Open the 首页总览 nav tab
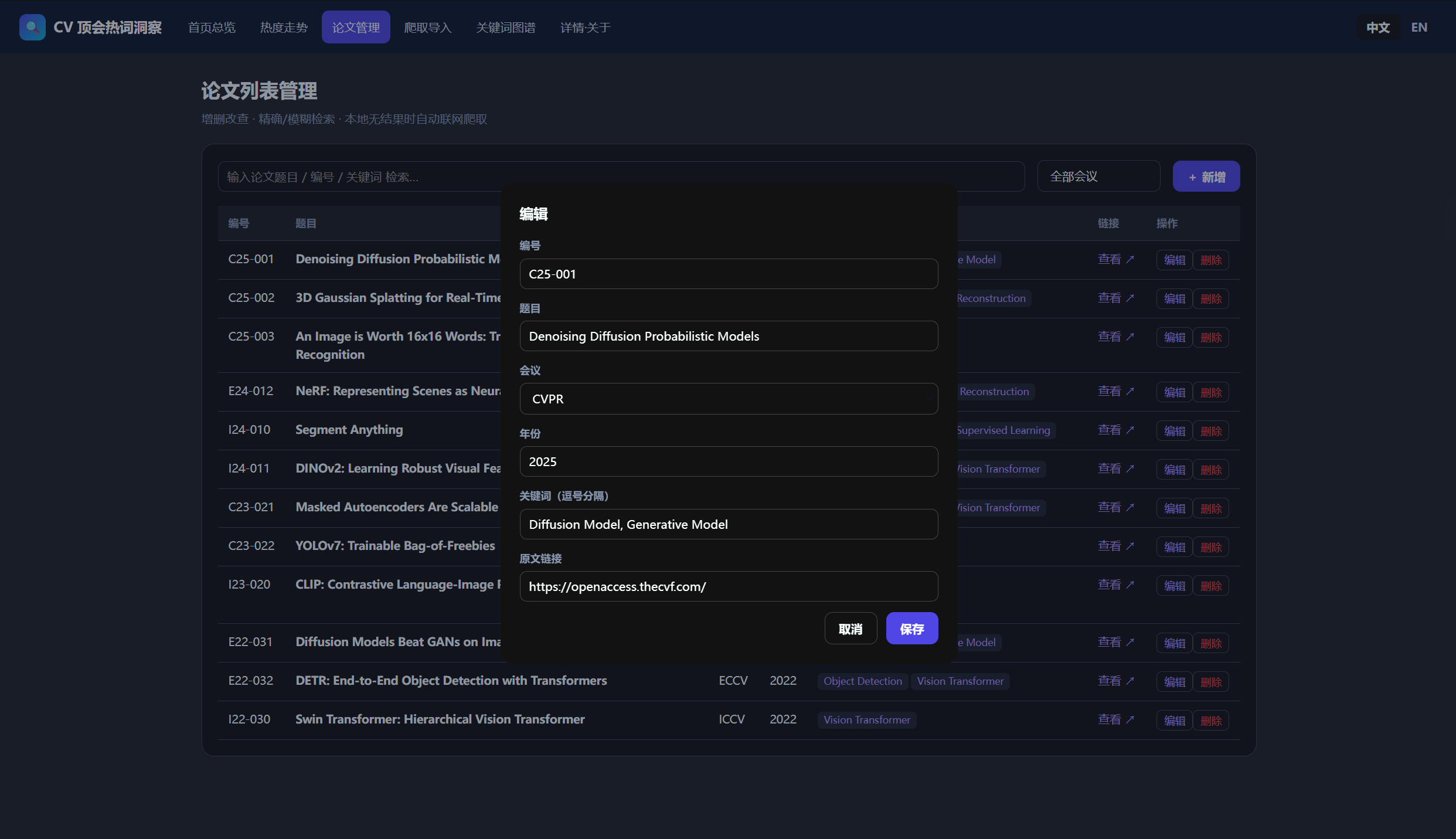 point(212,28)
